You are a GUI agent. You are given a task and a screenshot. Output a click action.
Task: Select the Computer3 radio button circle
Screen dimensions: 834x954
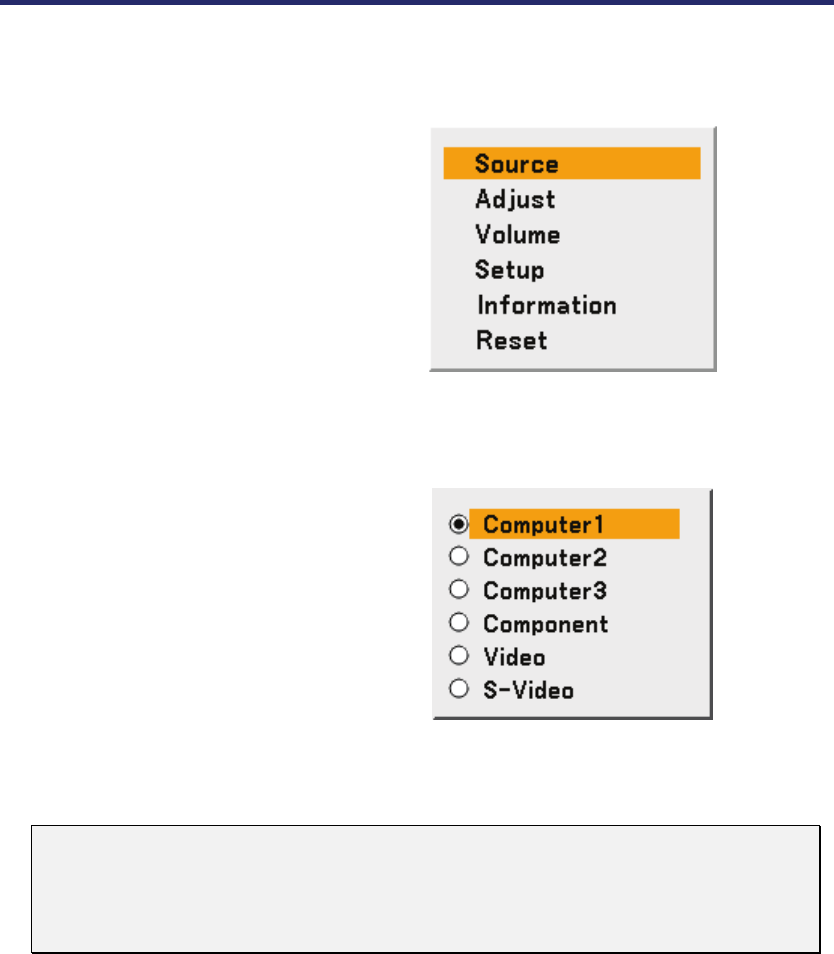(x=458, y=590)
